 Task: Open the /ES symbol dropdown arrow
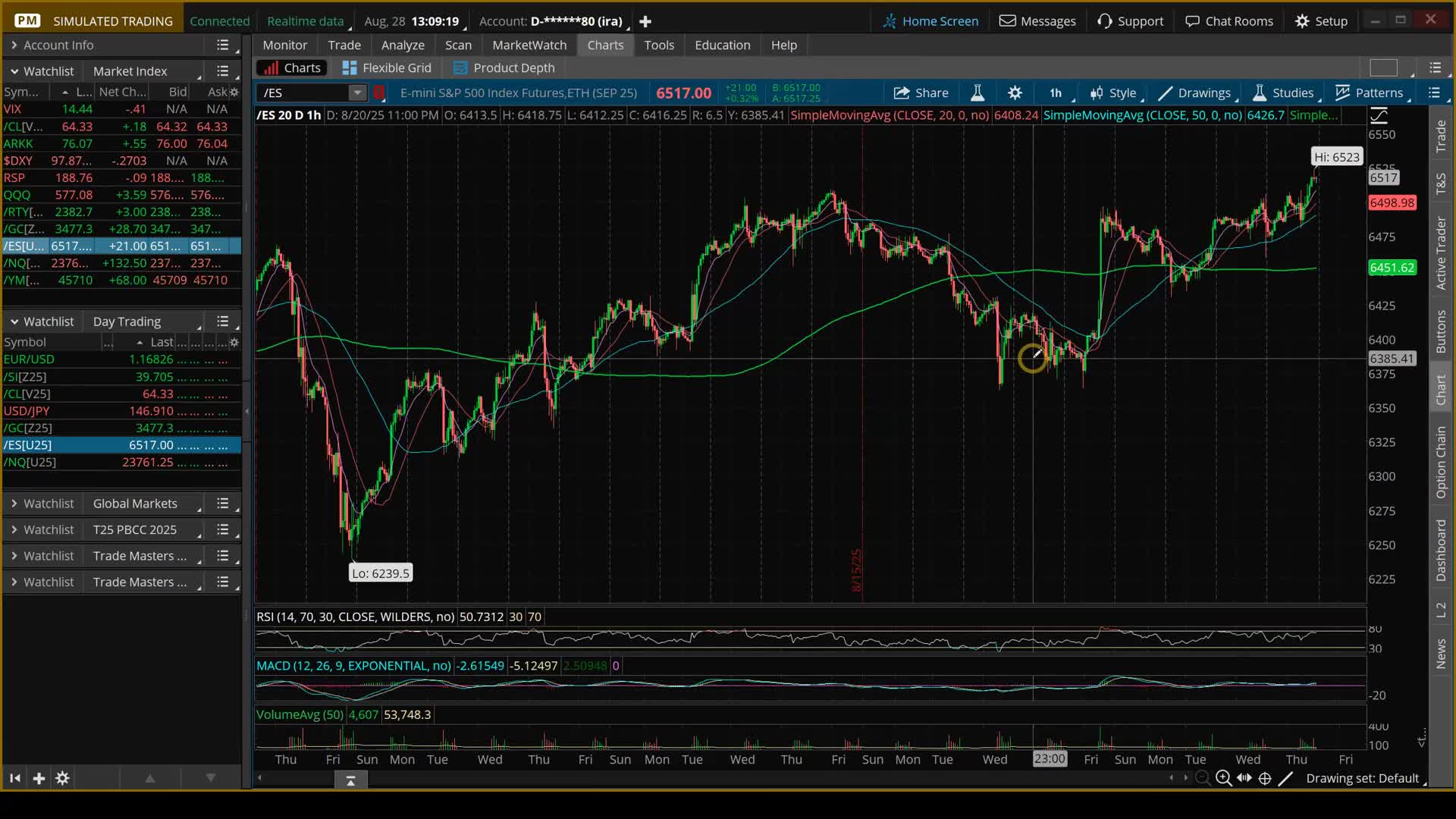click(357, 93)
